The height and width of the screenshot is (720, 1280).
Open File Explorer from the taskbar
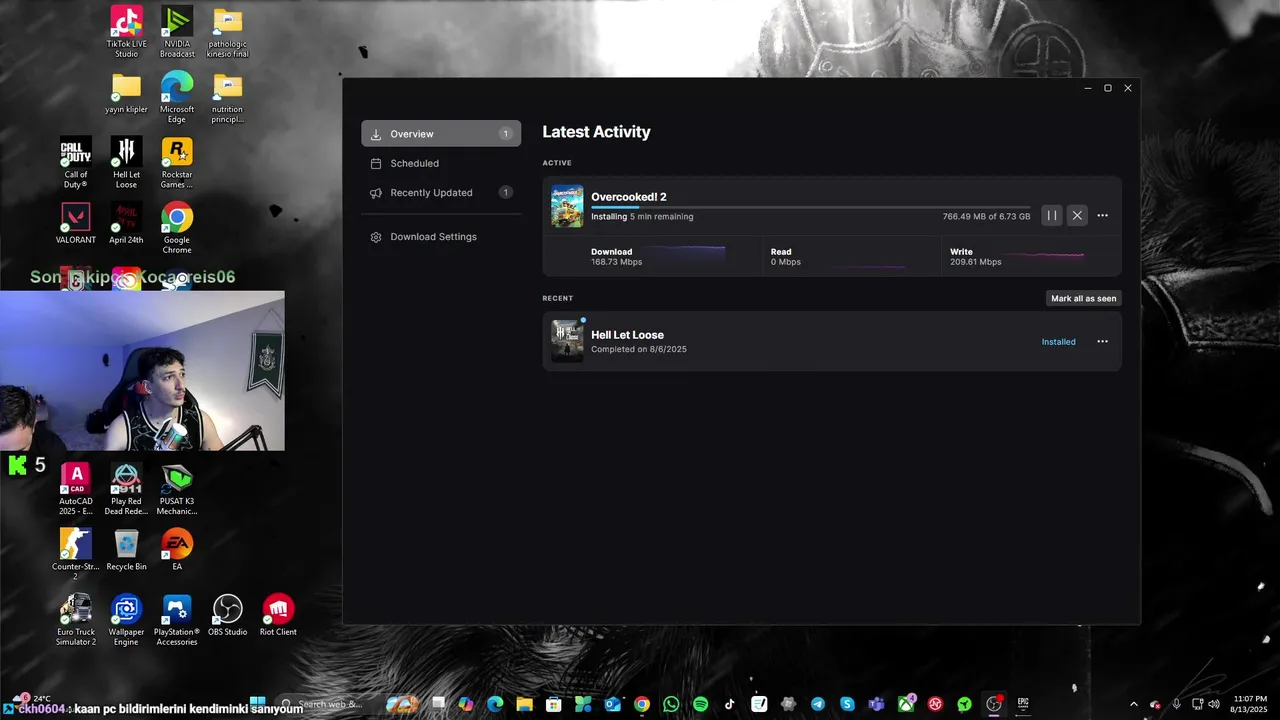tap(524, 704)
